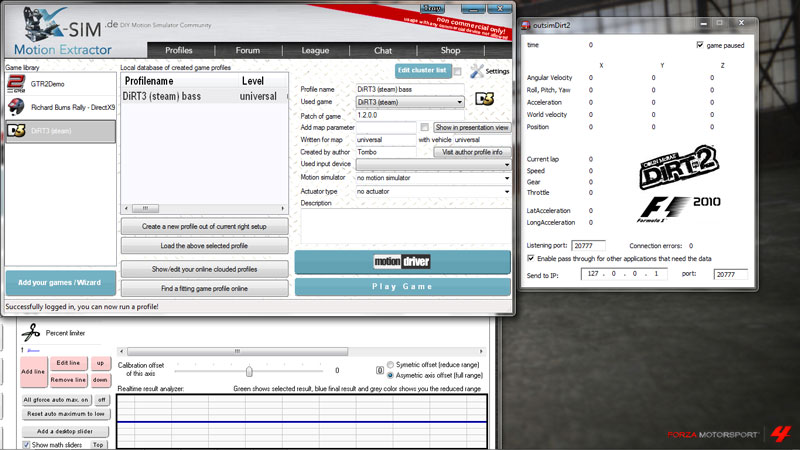
Task: Click the D3 game logo beside Used game
Action: [484, 100]
